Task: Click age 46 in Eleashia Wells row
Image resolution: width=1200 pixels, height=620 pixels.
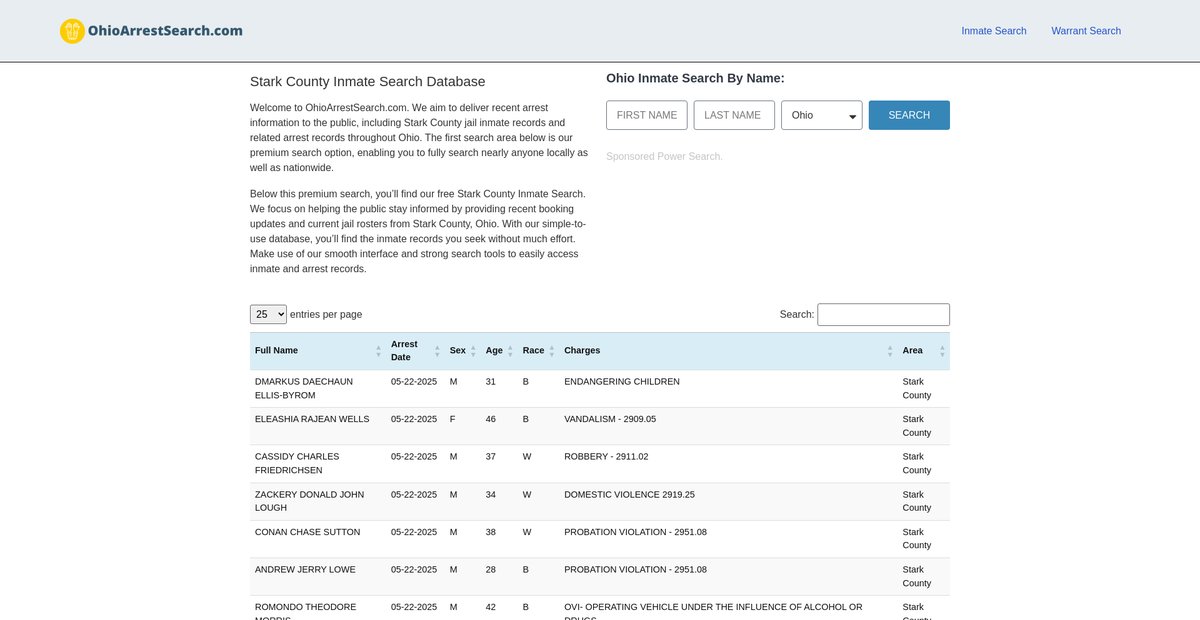Action: coord(491,419)
